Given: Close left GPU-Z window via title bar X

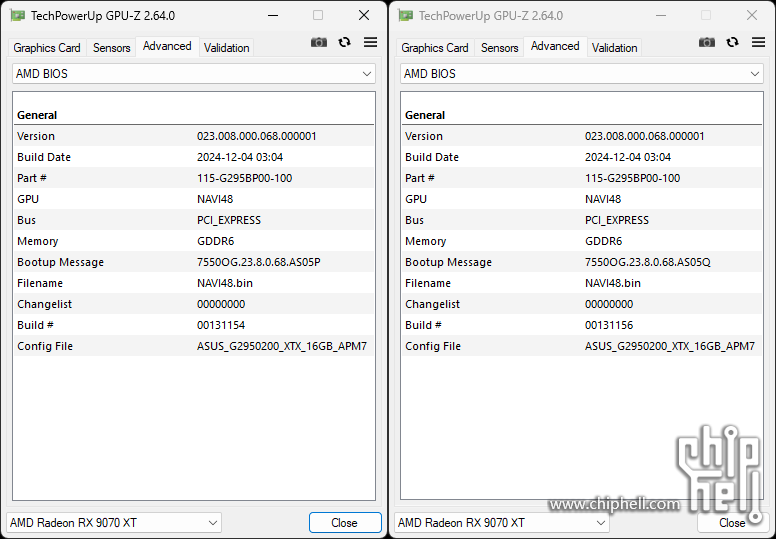Looking at the screenshot, I should click(364, 15).
